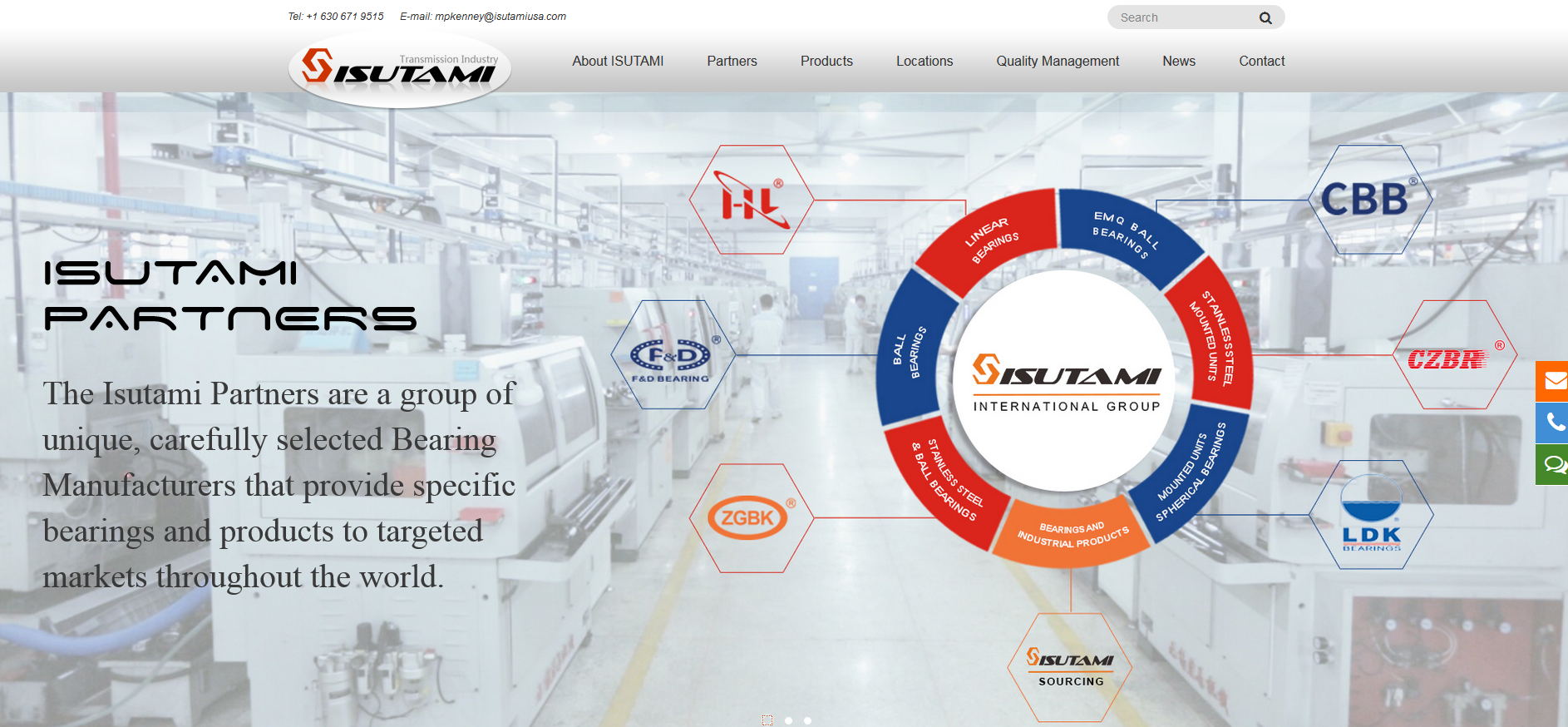Viewport: 1568px width, 727px height.
Task: Select the second carousel slide dot
Action: tap(788, 720)
